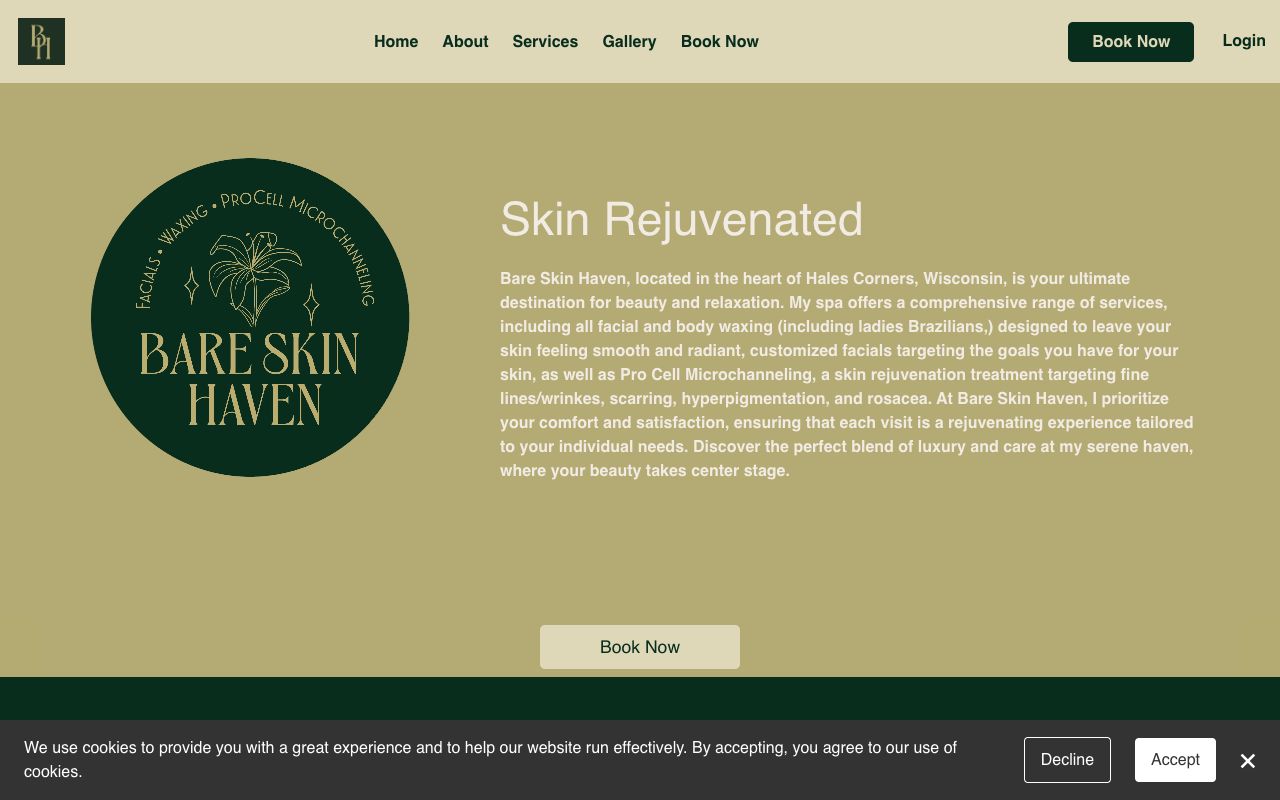
Task: Open the About page
Action: [x=465, y=41]
